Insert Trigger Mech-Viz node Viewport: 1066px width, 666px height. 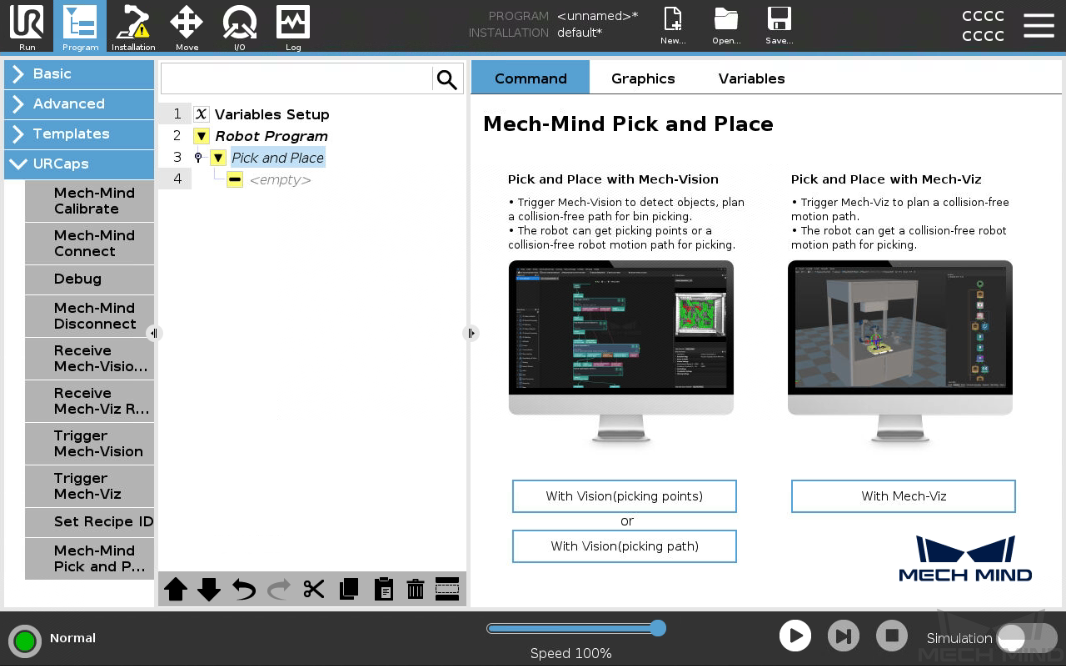[90, 486]
